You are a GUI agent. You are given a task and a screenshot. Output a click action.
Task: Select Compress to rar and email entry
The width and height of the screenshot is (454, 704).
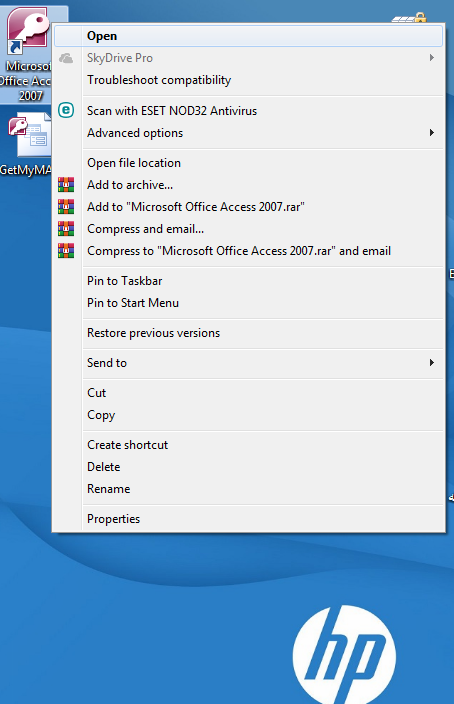(x=248, y=251)
